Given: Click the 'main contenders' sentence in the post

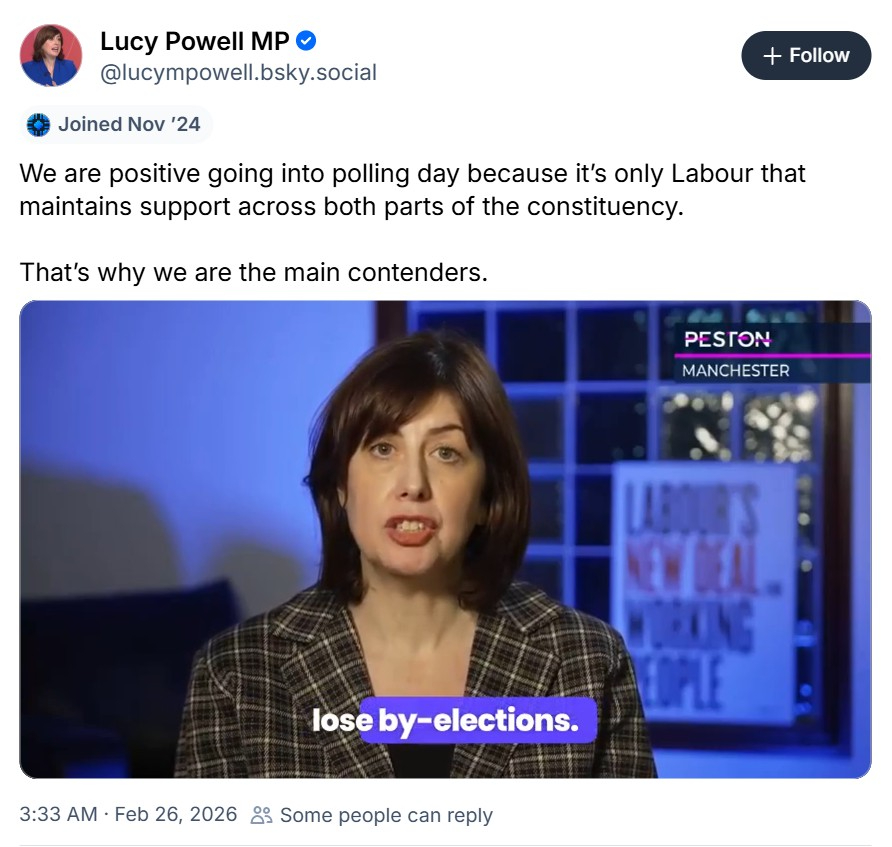Looking at the screenshot, I should [253, 271].
